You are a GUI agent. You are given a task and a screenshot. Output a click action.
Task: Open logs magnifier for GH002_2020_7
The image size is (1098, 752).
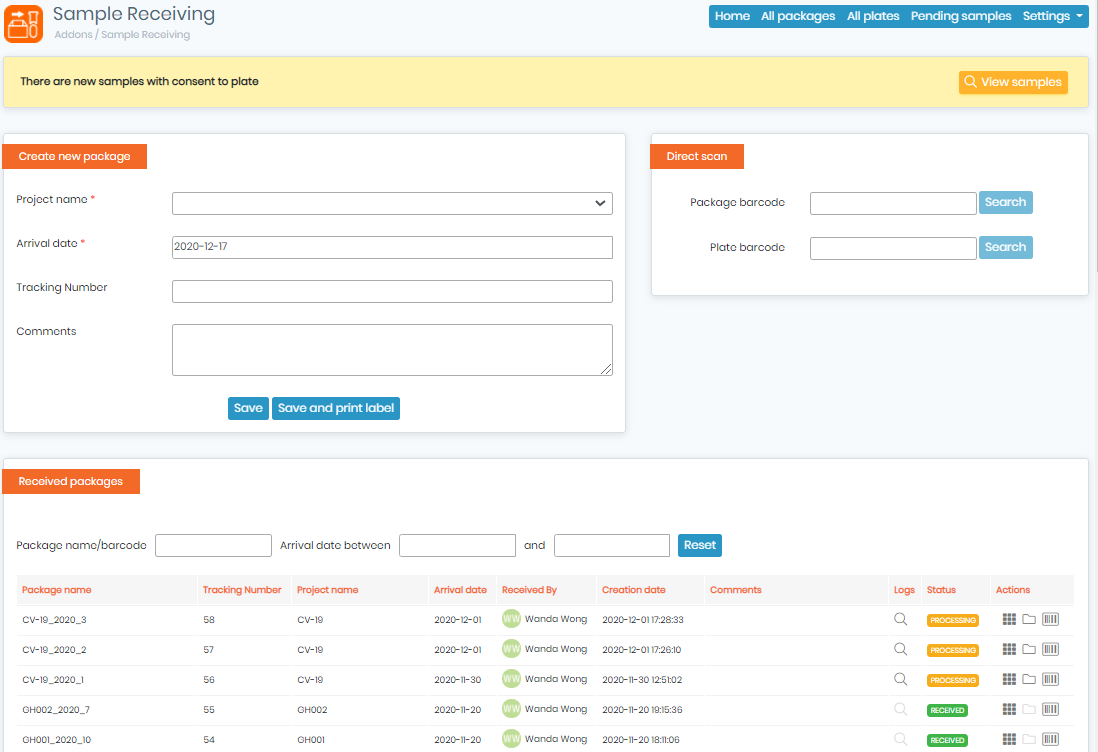pos(901,709)
